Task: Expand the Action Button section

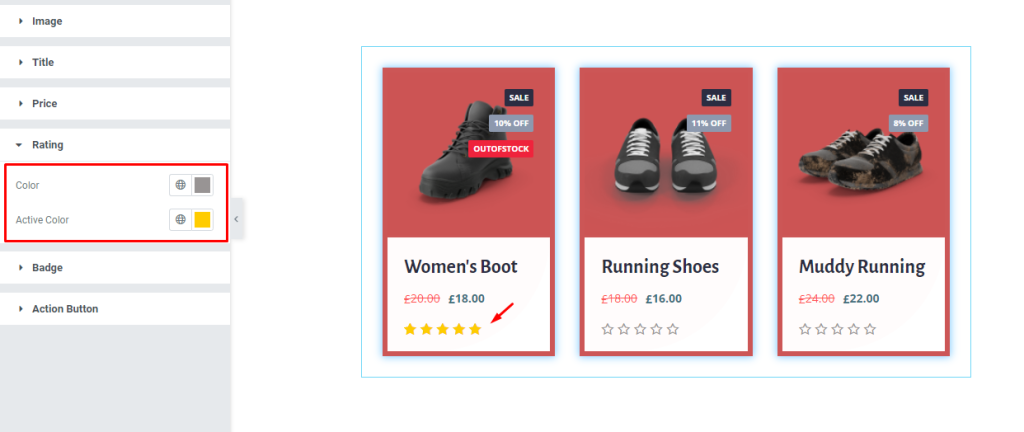Action: [x=115, y=309]
